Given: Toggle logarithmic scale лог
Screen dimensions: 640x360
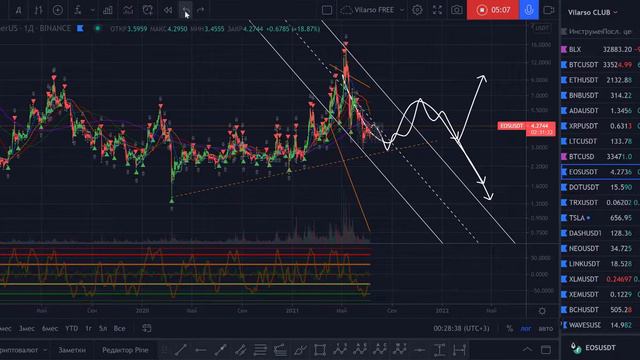Looking at the screenshot, I should coord(526,328).
